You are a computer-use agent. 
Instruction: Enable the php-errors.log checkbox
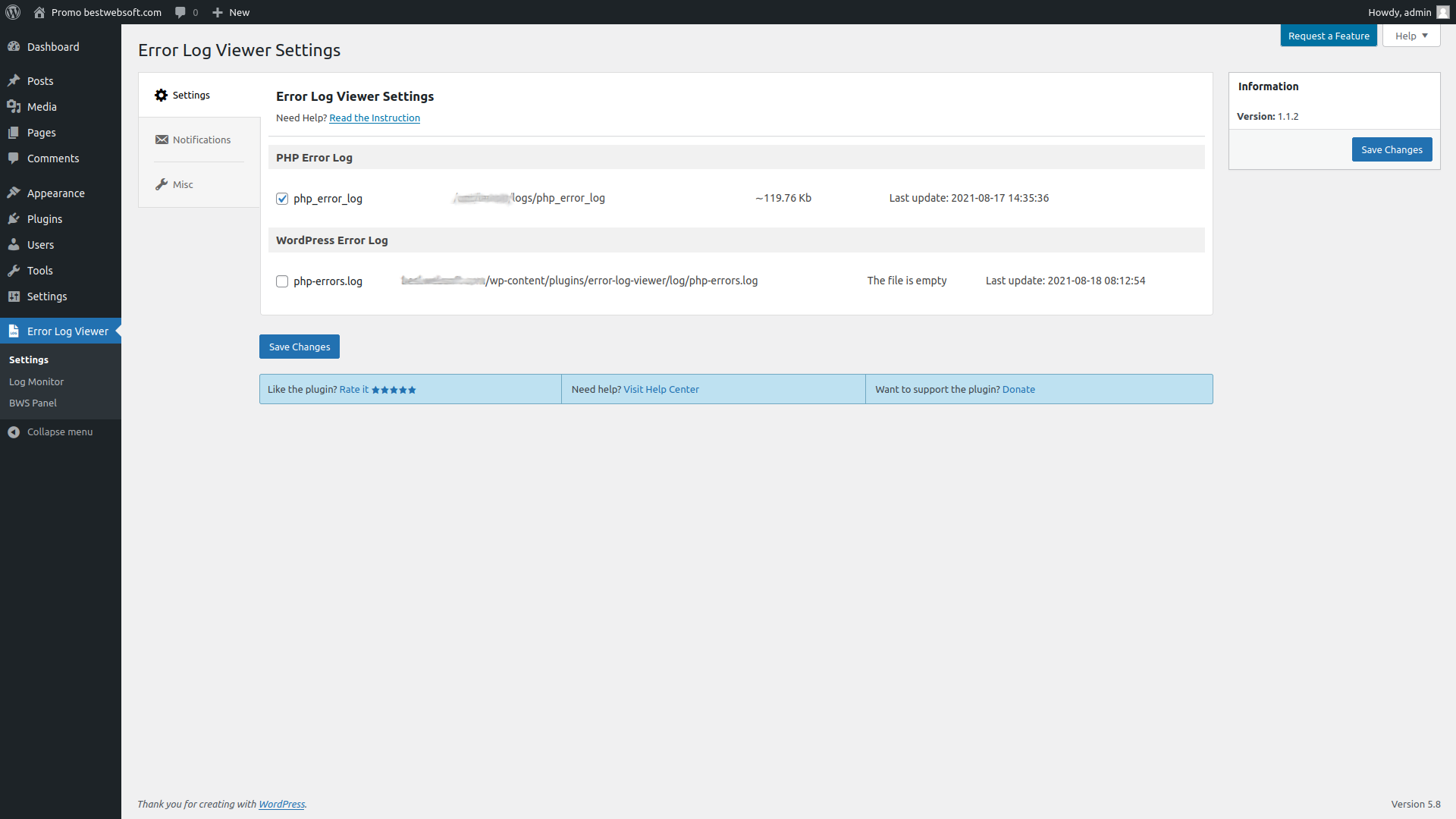click(x=282, y=281)
